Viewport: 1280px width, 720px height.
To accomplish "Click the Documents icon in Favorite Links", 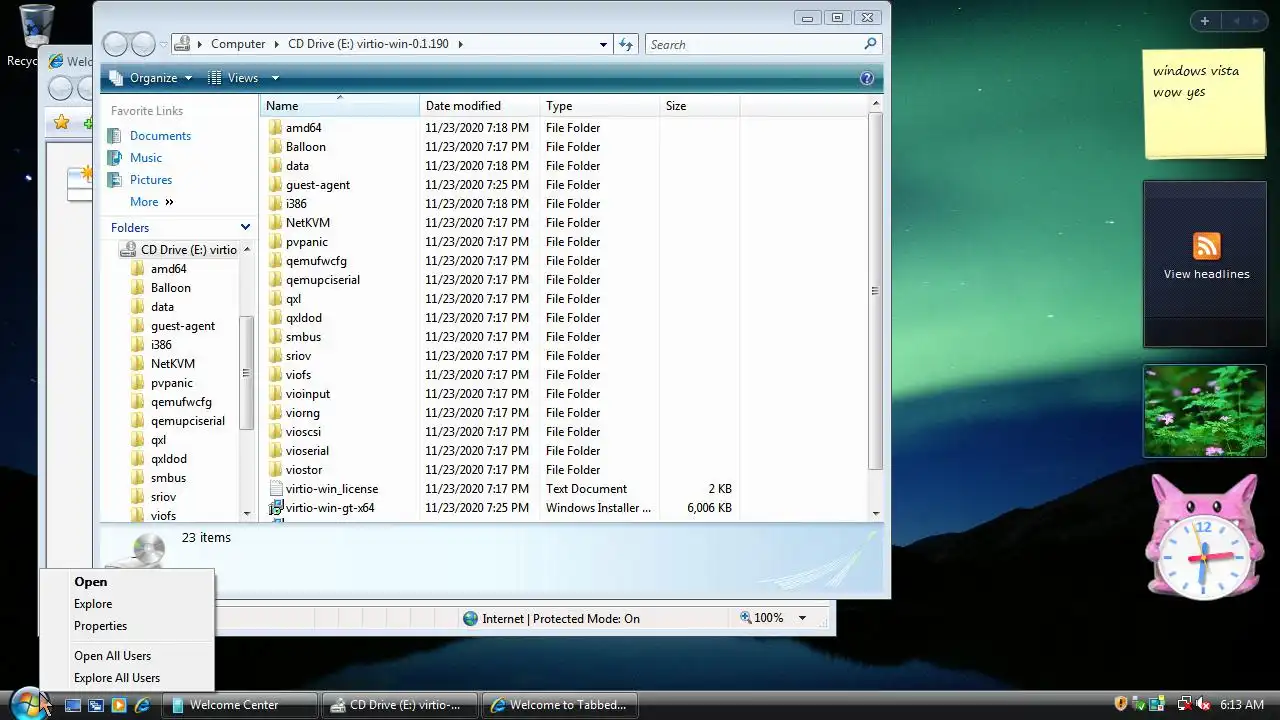I will point(116,136).
